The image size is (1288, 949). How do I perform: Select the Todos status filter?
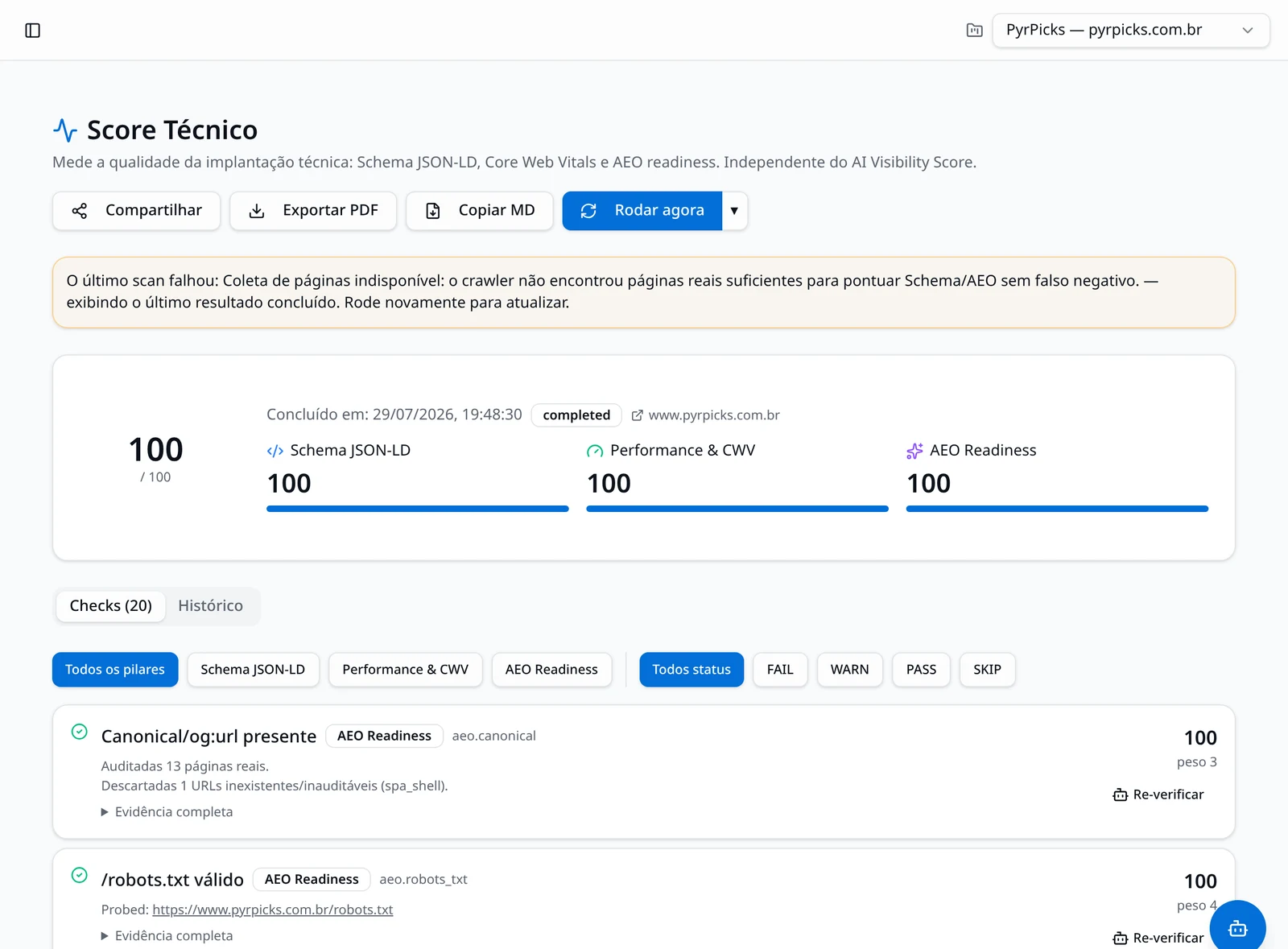click(x=691, y=670)
